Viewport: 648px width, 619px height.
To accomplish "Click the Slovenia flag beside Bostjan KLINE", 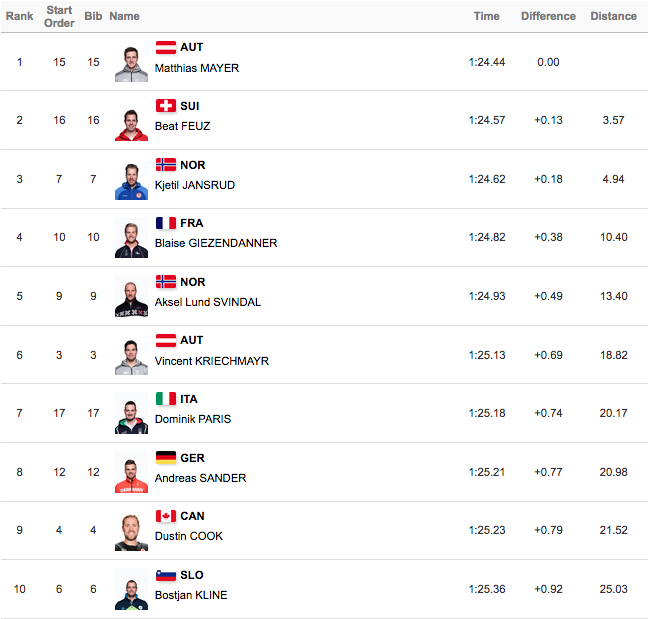I will point(166,575).
